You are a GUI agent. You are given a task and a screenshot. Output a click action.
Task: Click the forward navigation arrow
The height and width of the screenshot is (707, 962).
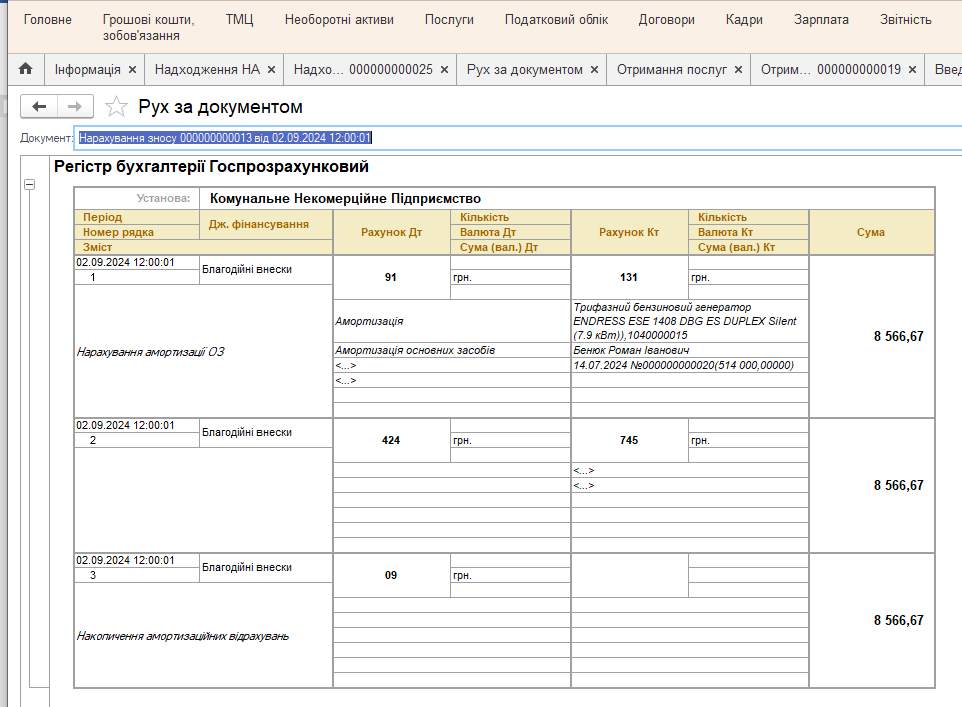tap(74, 107)
